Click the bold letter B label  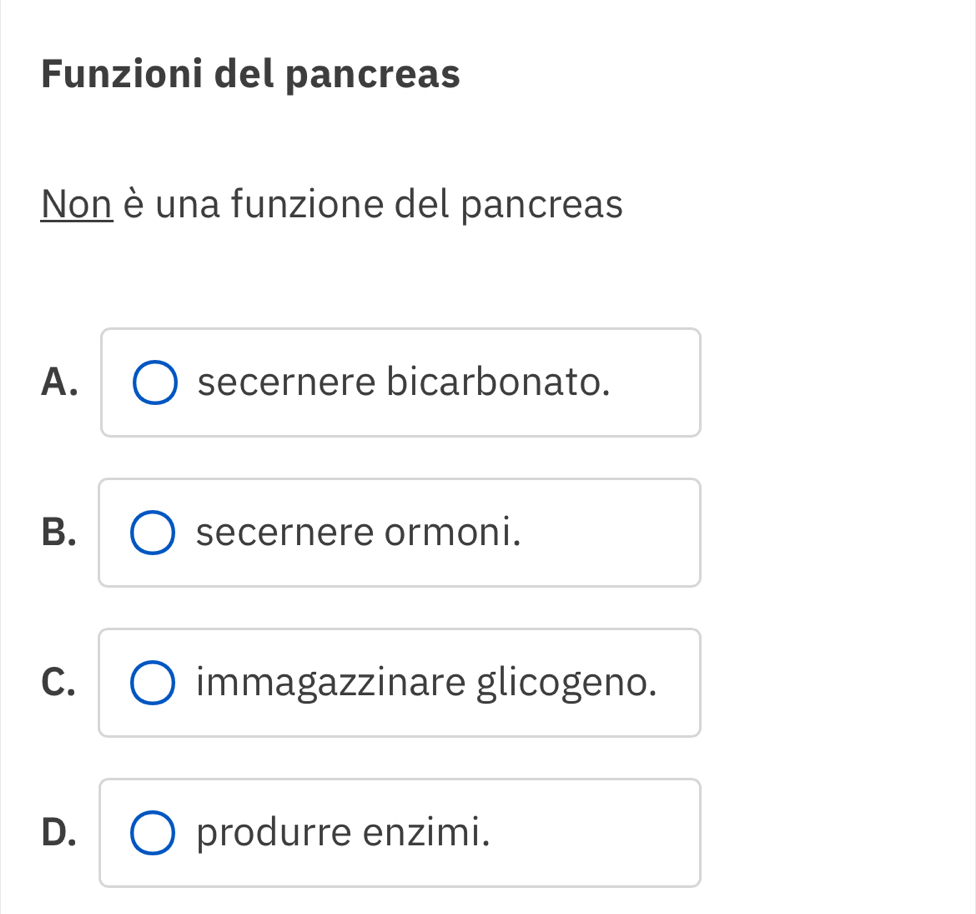(59, 532)
